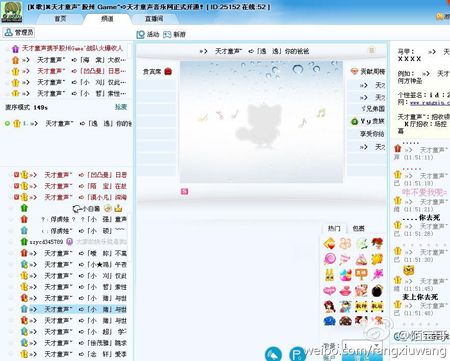Switch to the 热门 gift tab

point(334,228)
